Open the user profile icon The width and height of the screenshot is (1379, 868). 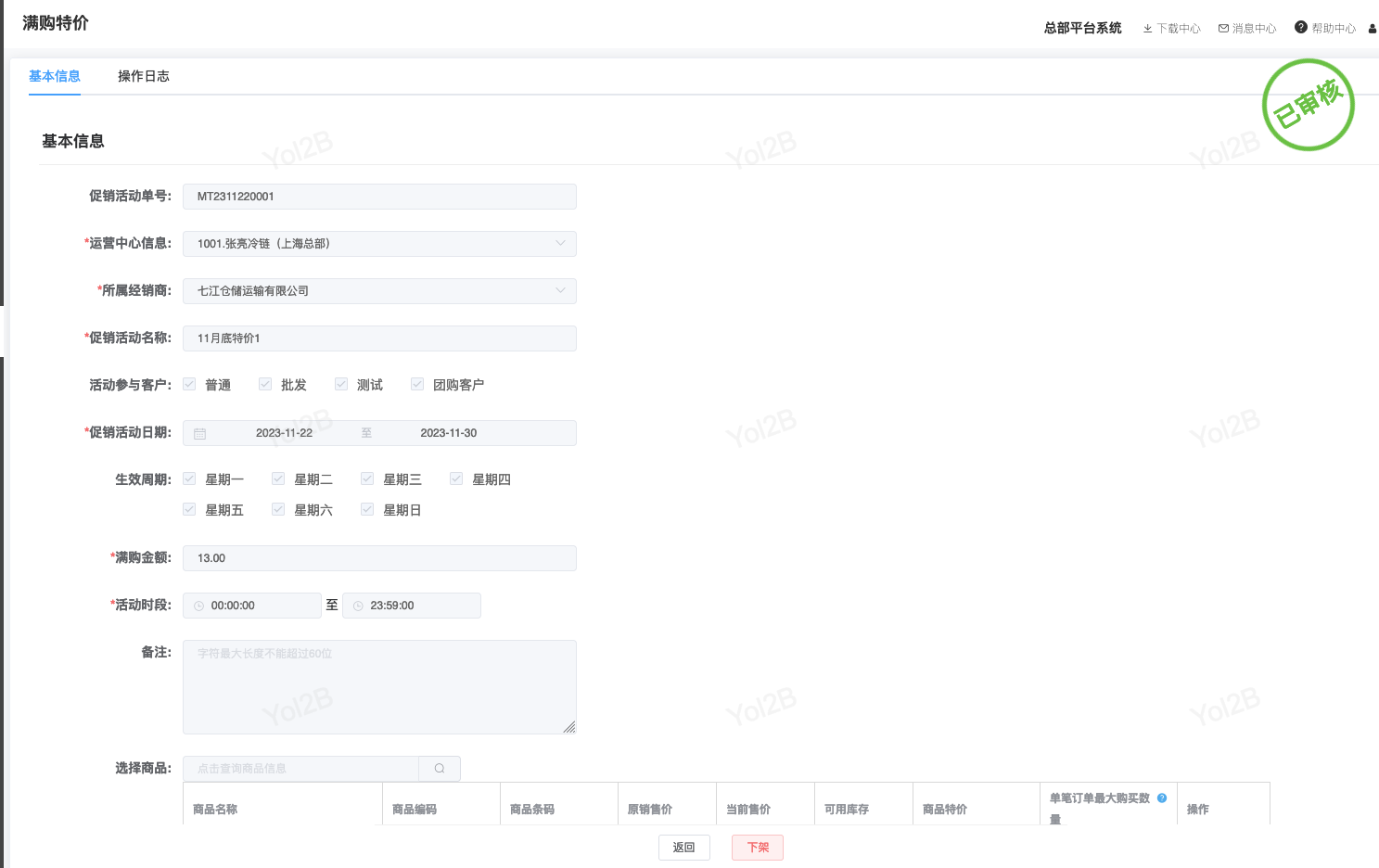[1373, 29]
